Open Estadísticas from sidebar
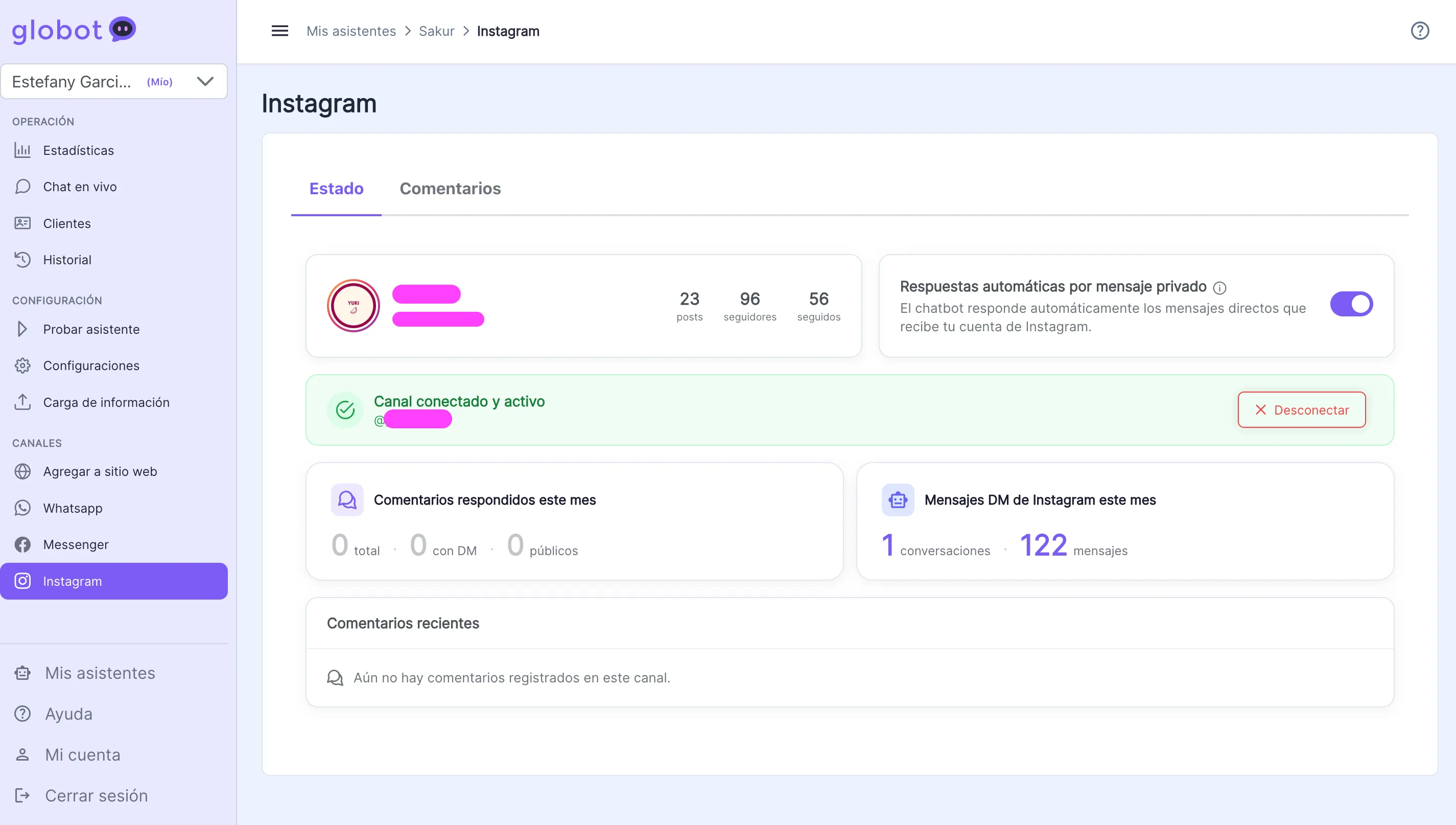Viewport: 1456px width, 825px height. coord(78,150)
